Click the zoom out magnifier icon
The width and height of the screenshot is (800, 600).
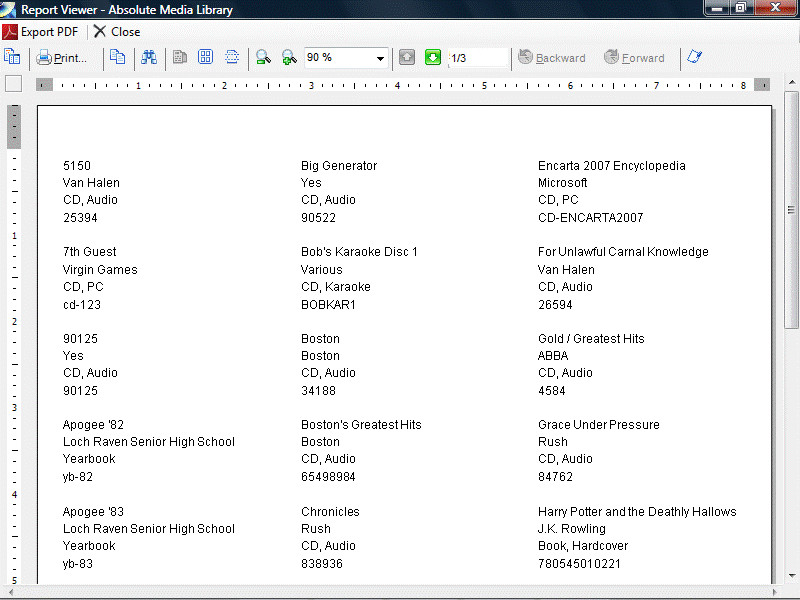point(263,57)
